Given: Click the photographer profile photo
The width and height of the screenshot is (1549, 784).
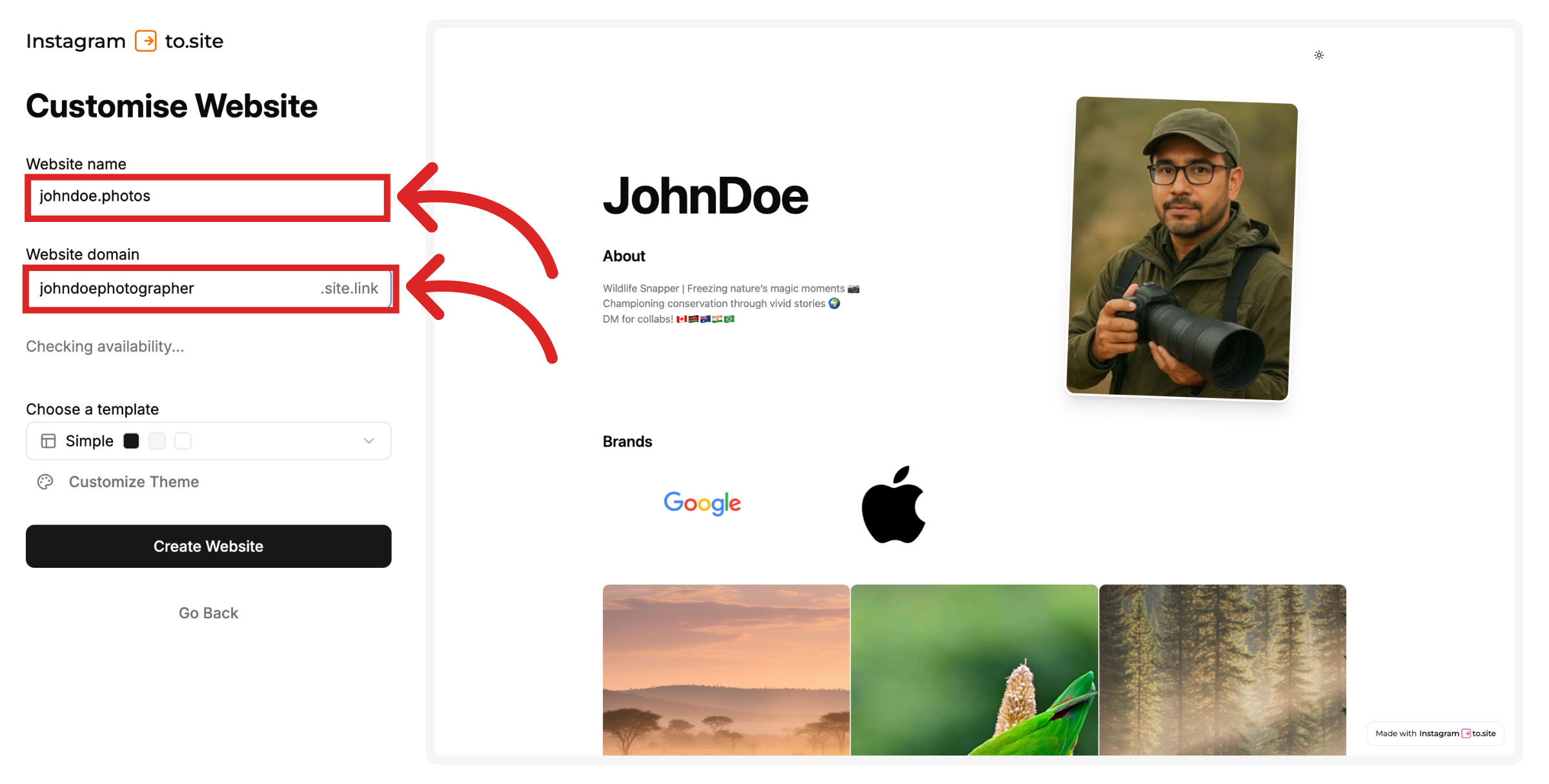Looking at the screenshot, I should (1180, 248).
